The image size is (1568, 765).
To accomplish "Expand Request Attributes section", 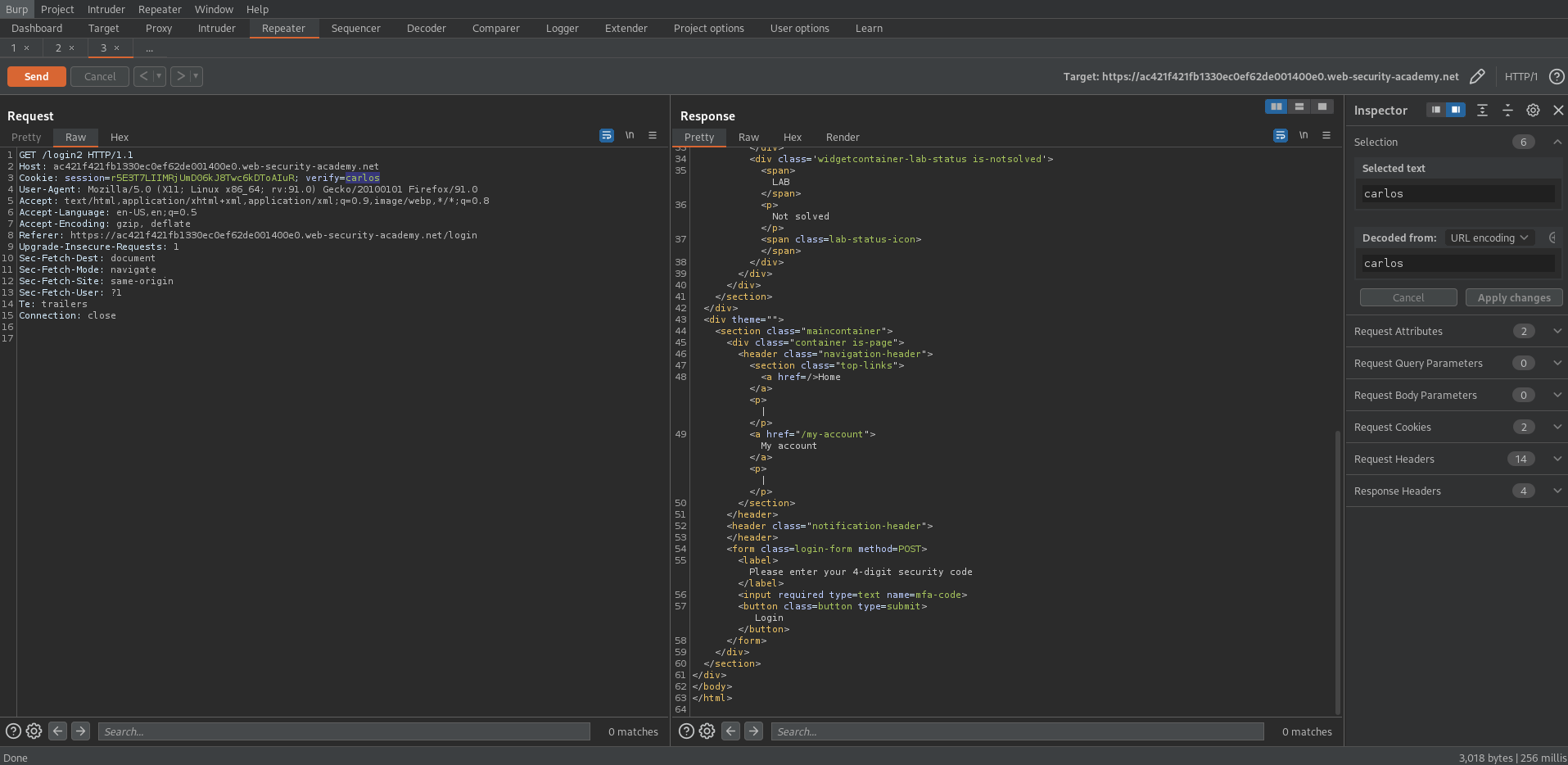I will point(1557,331).
